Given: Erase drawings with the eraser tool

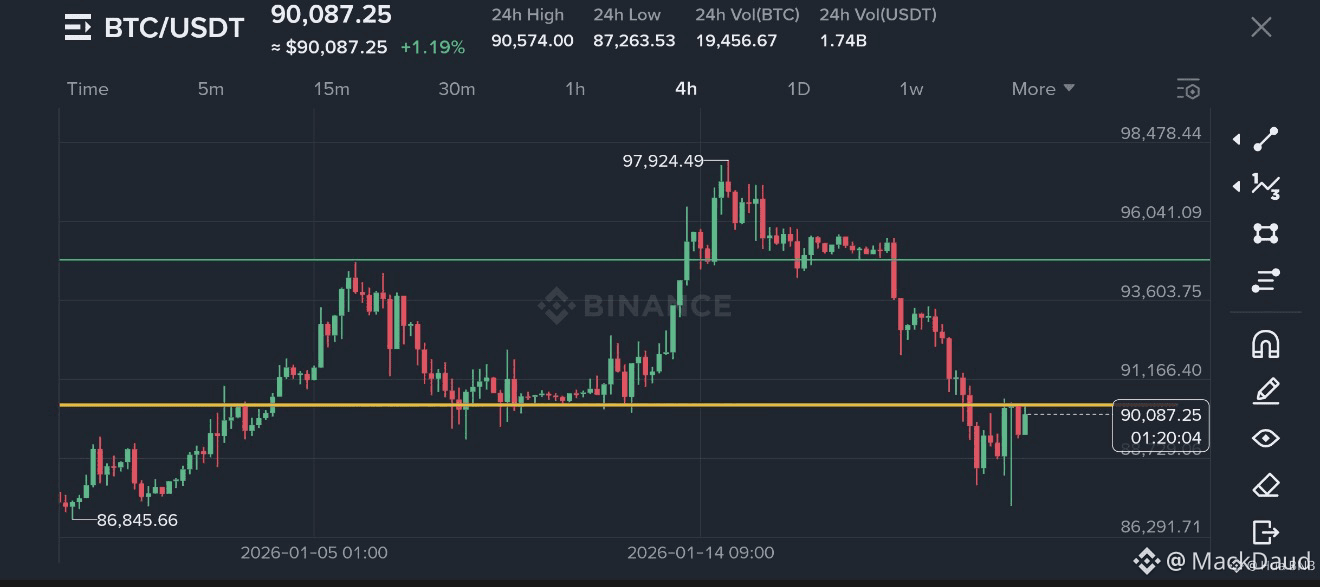Looking at the screenshot, I should click(1266, 486).
